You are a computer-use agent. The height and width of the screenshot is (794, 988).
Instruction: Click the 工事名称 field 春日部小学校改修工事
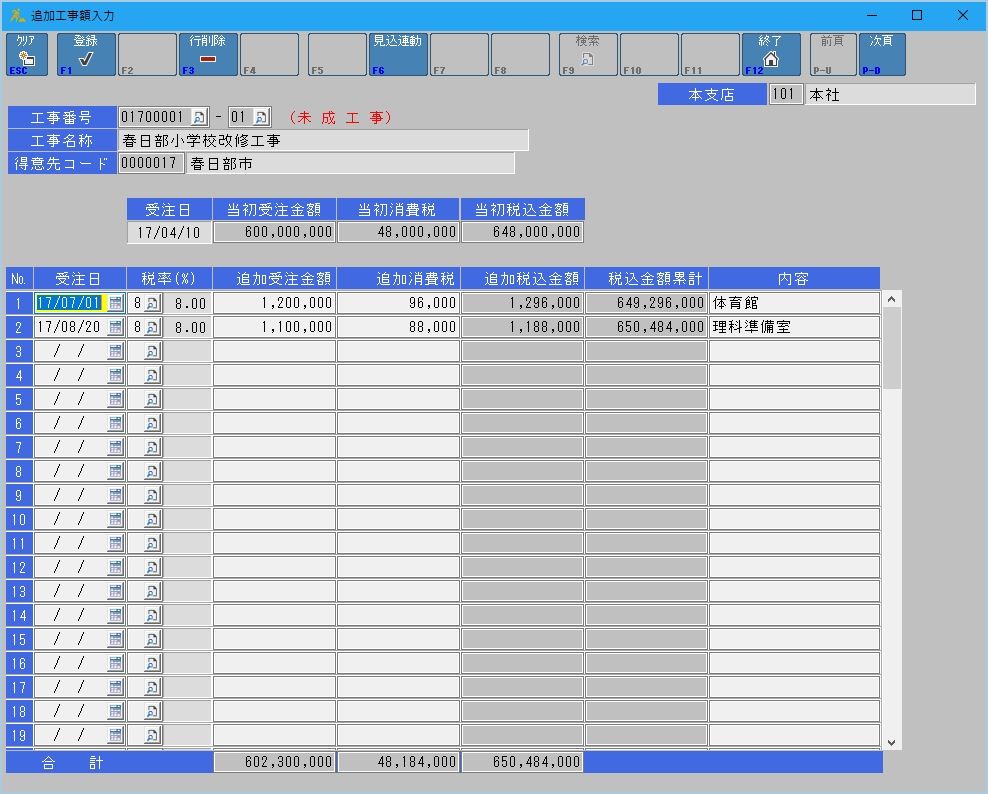323,140
